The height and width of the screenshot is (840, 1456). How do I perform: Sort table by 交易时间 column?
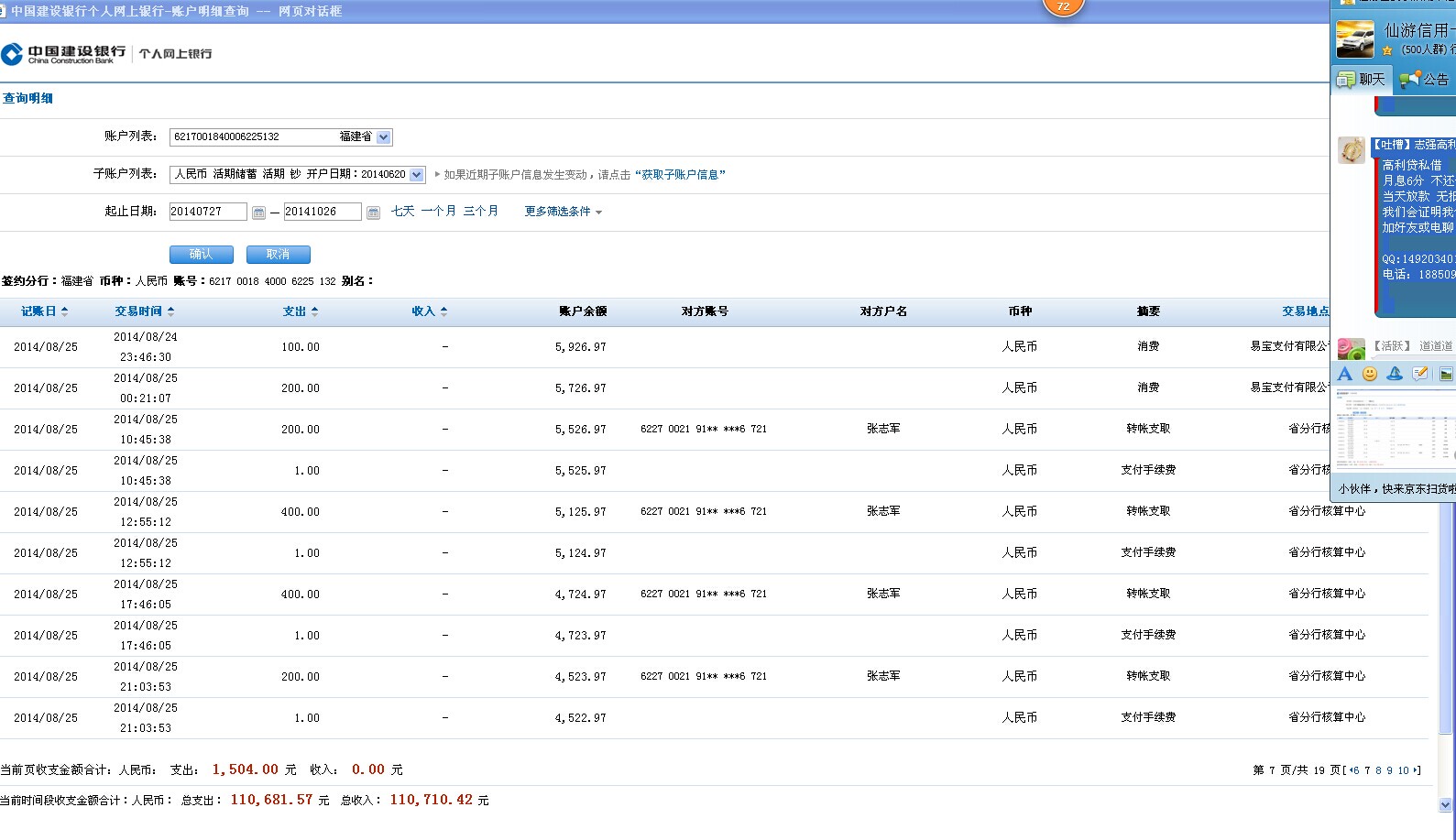(x=144, y=311)
